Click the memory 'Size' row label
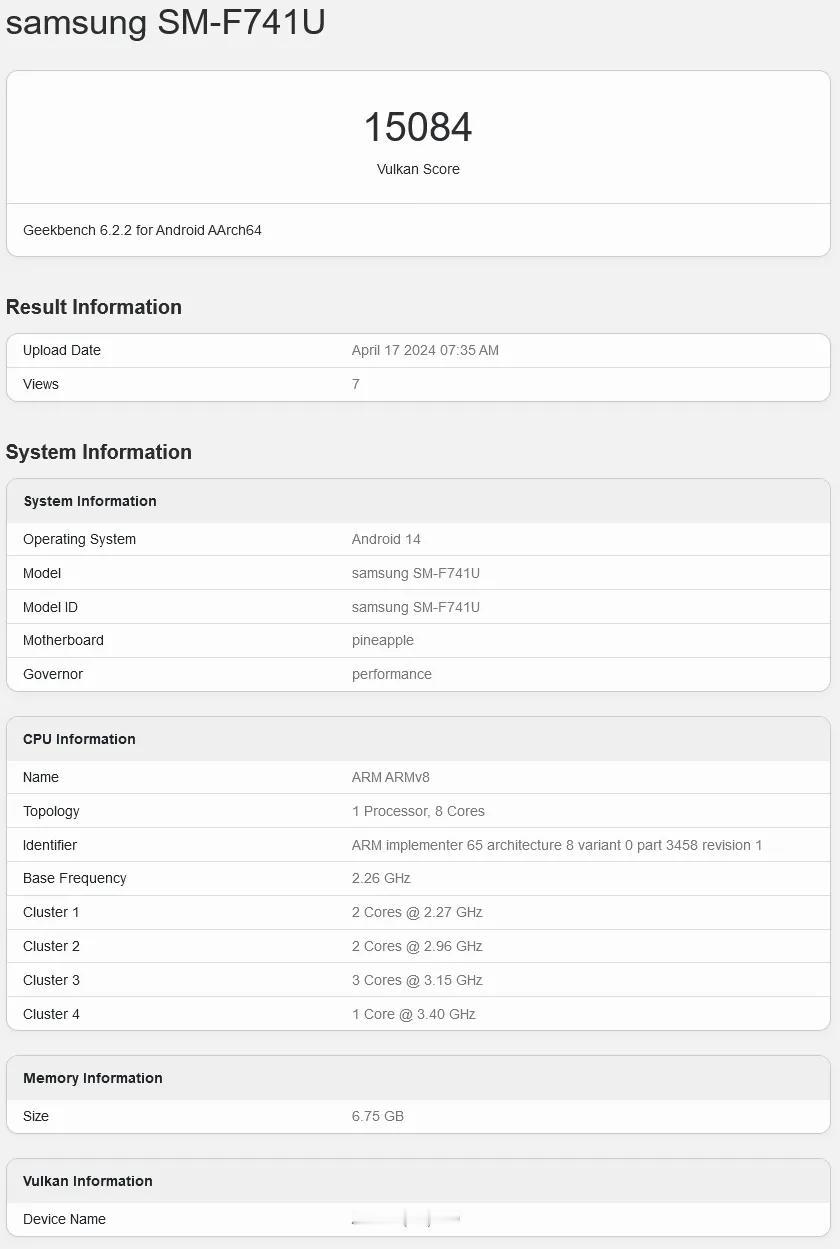The width and height of the screenshot is (840, 1249). pyautogui.click(x=36, y=1116)
